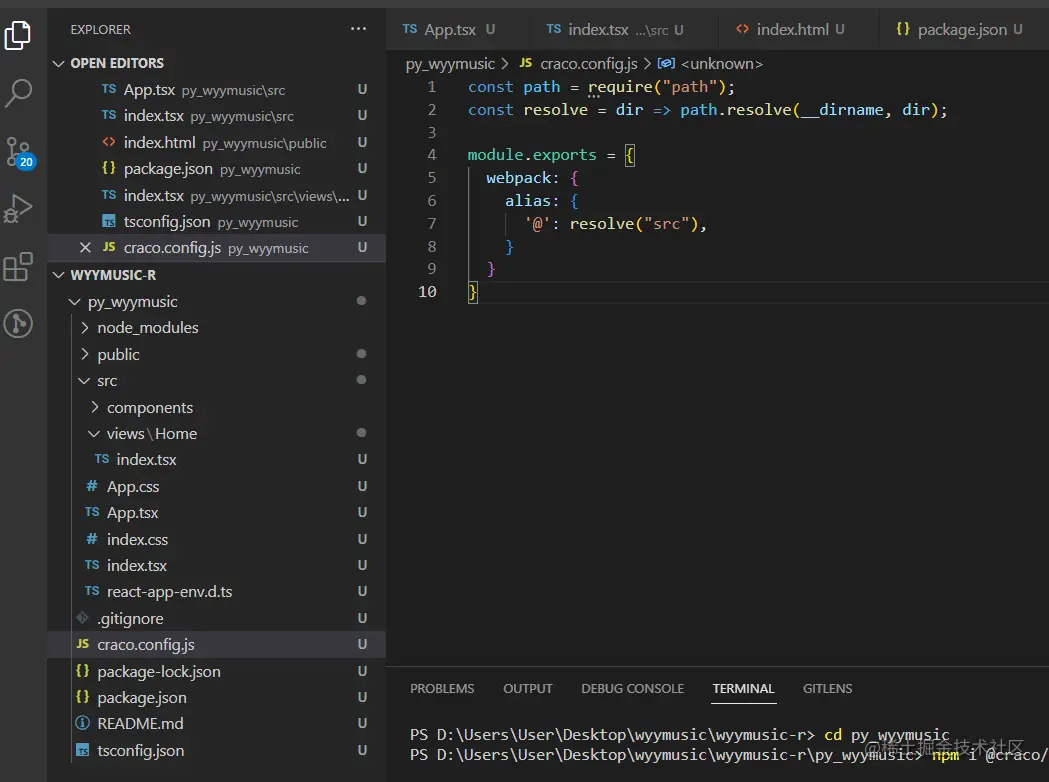Click the require("path") call on line 1
The height and width of the screenshot is (782, 1049).
(656, 87)
